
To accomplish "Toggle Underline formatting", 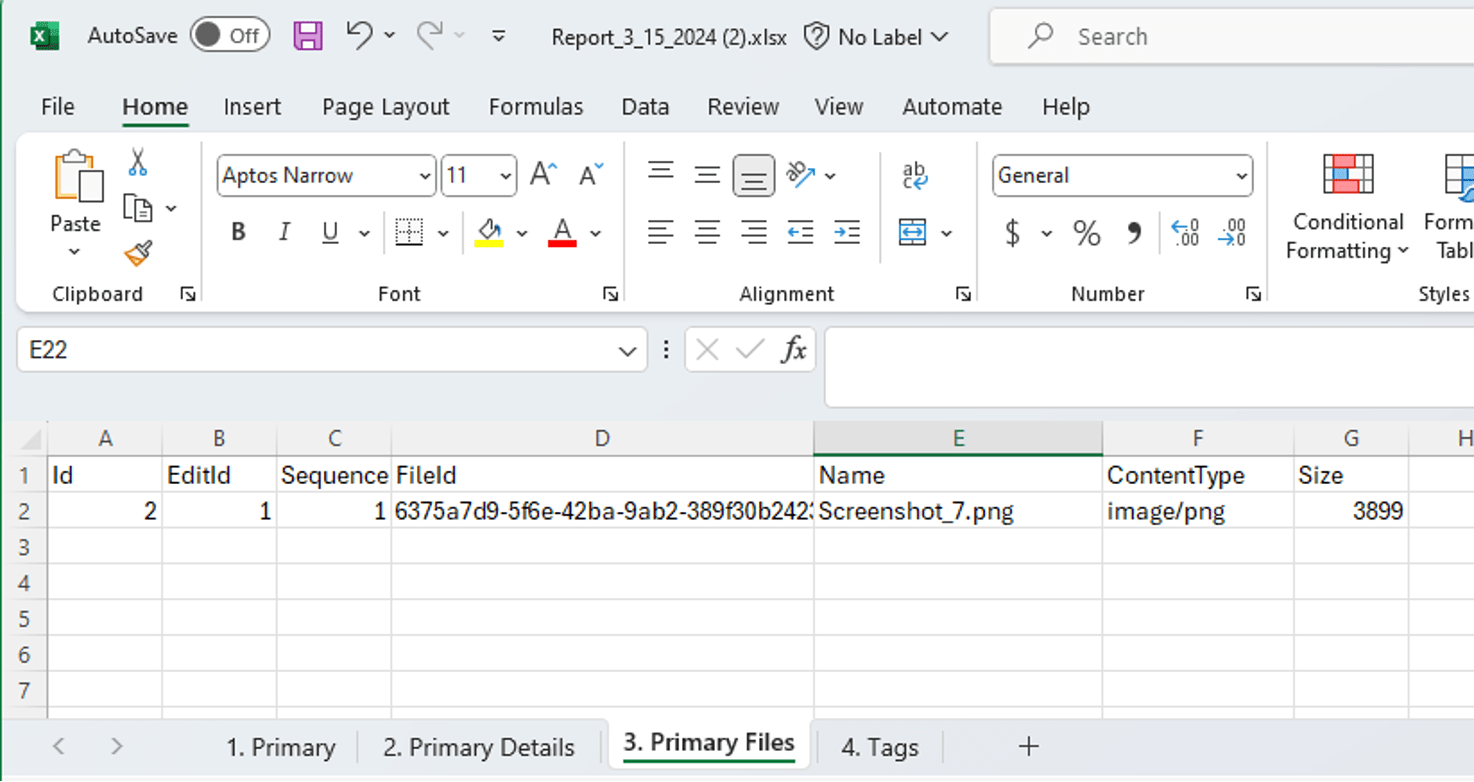I will 330,233.
